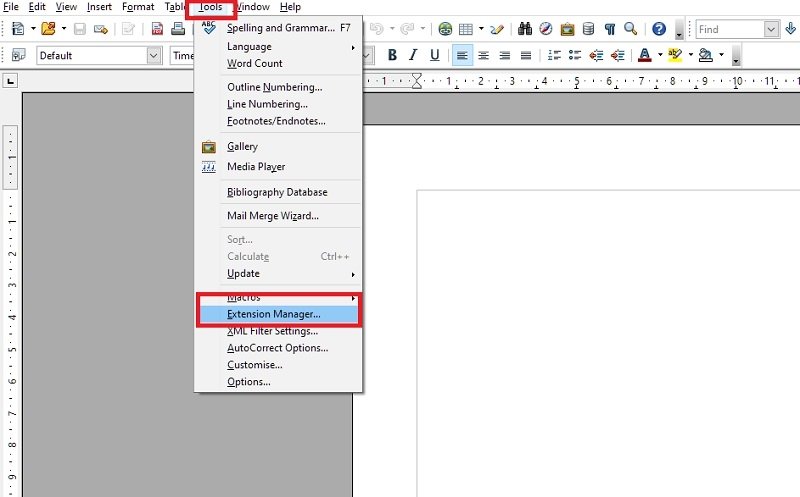
Task: Click the Insert Table icon
Action: (x=466, y=29)
